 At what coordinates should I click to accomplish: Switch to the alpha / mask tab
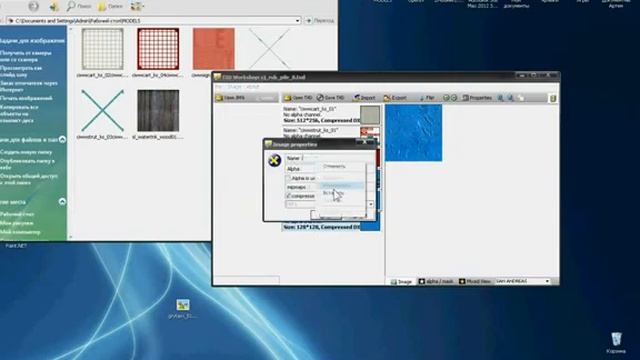pyautogui.click(x=436, y=282)
